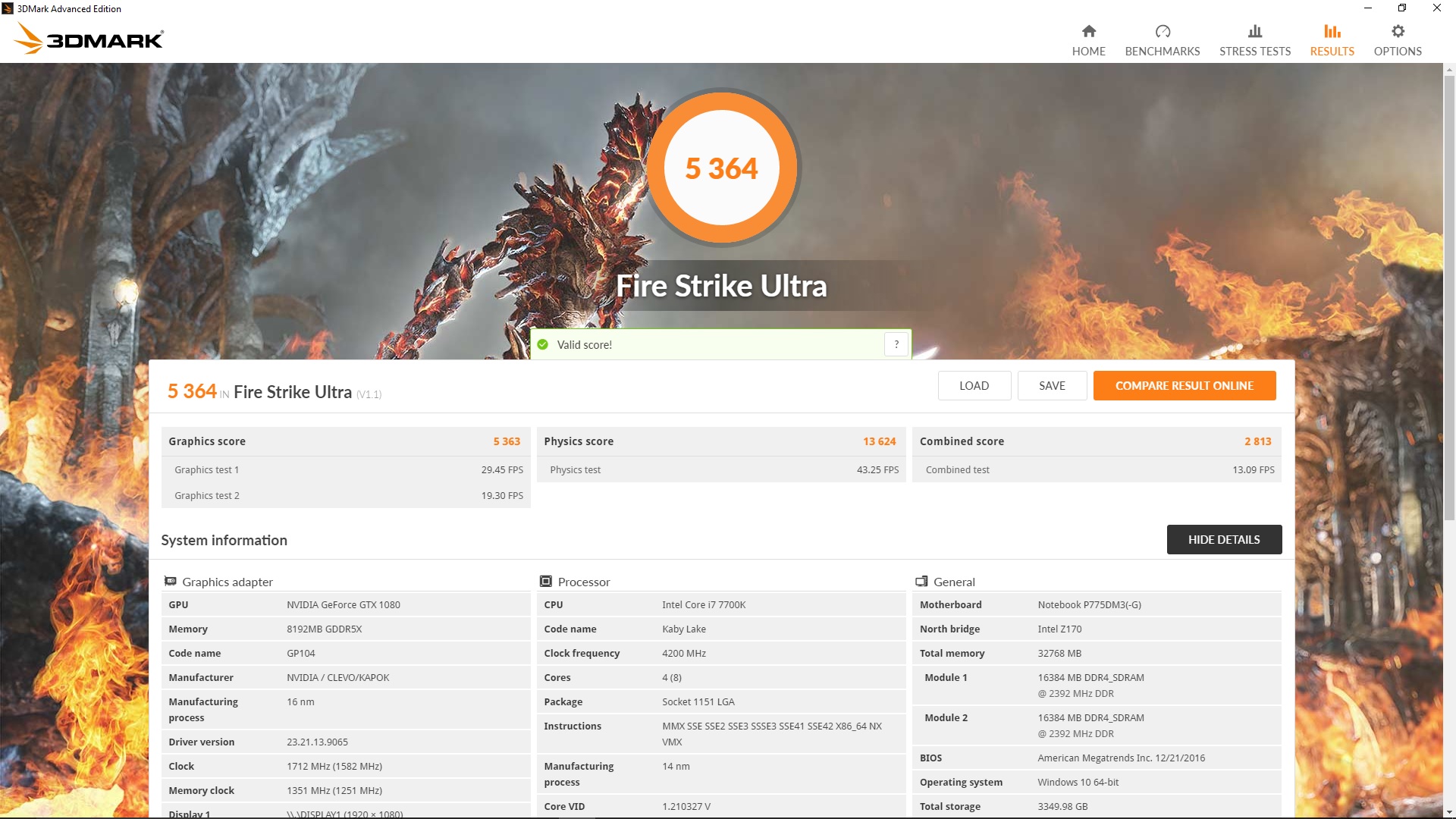Click GPU value NVIDIA GeForce GTX 1080
Image resolution: width=1456 pixels, height=819 pixels.
[x=344, y=604]
